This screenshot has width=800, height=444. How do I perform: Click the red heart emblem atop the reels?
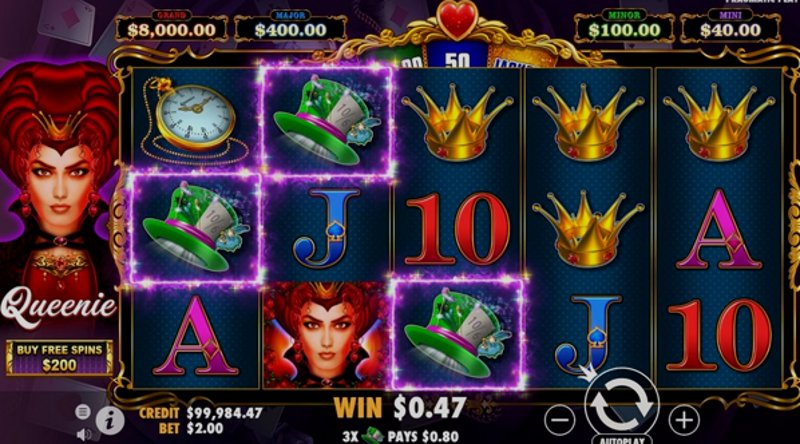pos(457,19)
